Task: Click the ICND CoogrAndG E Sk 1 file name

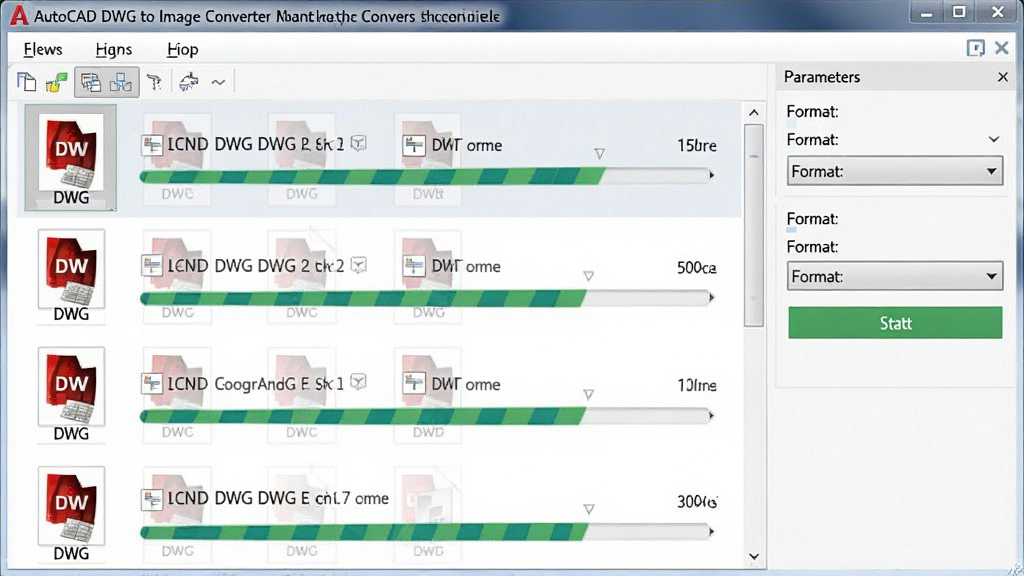Action: coord(255,383)
